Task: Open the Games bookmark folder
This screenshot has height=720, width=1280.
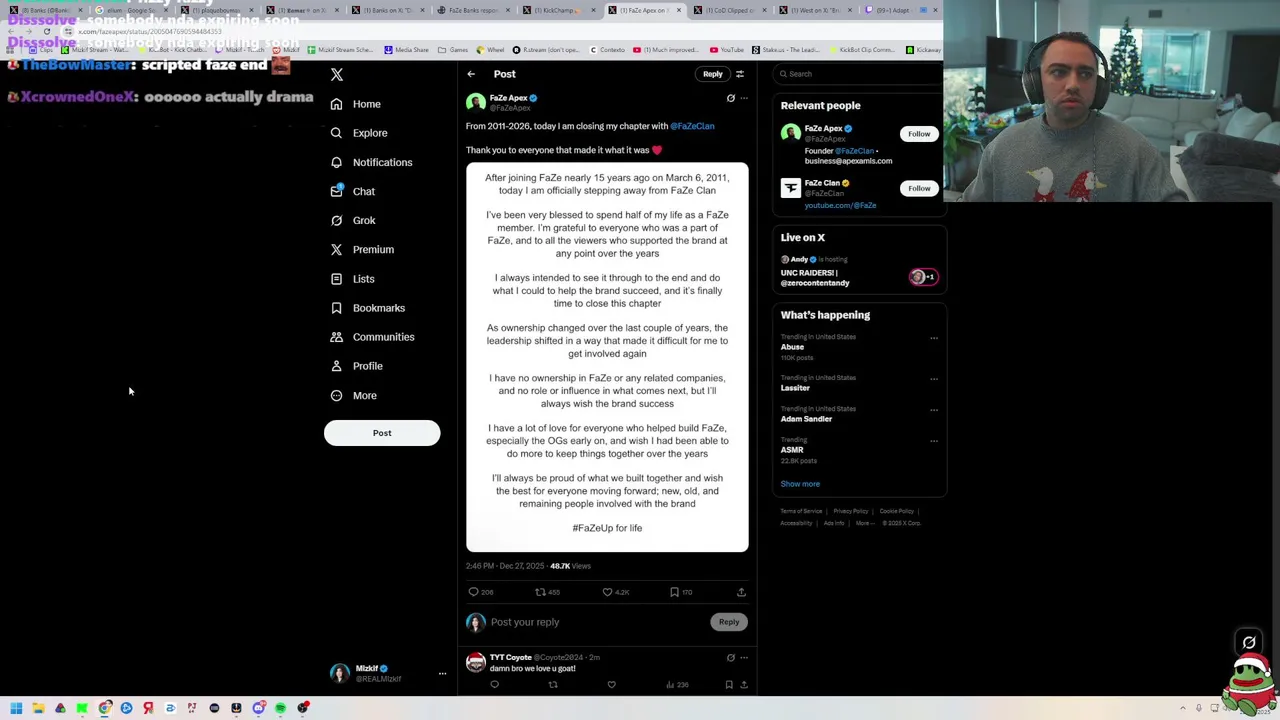Action: tap(453, 50)
